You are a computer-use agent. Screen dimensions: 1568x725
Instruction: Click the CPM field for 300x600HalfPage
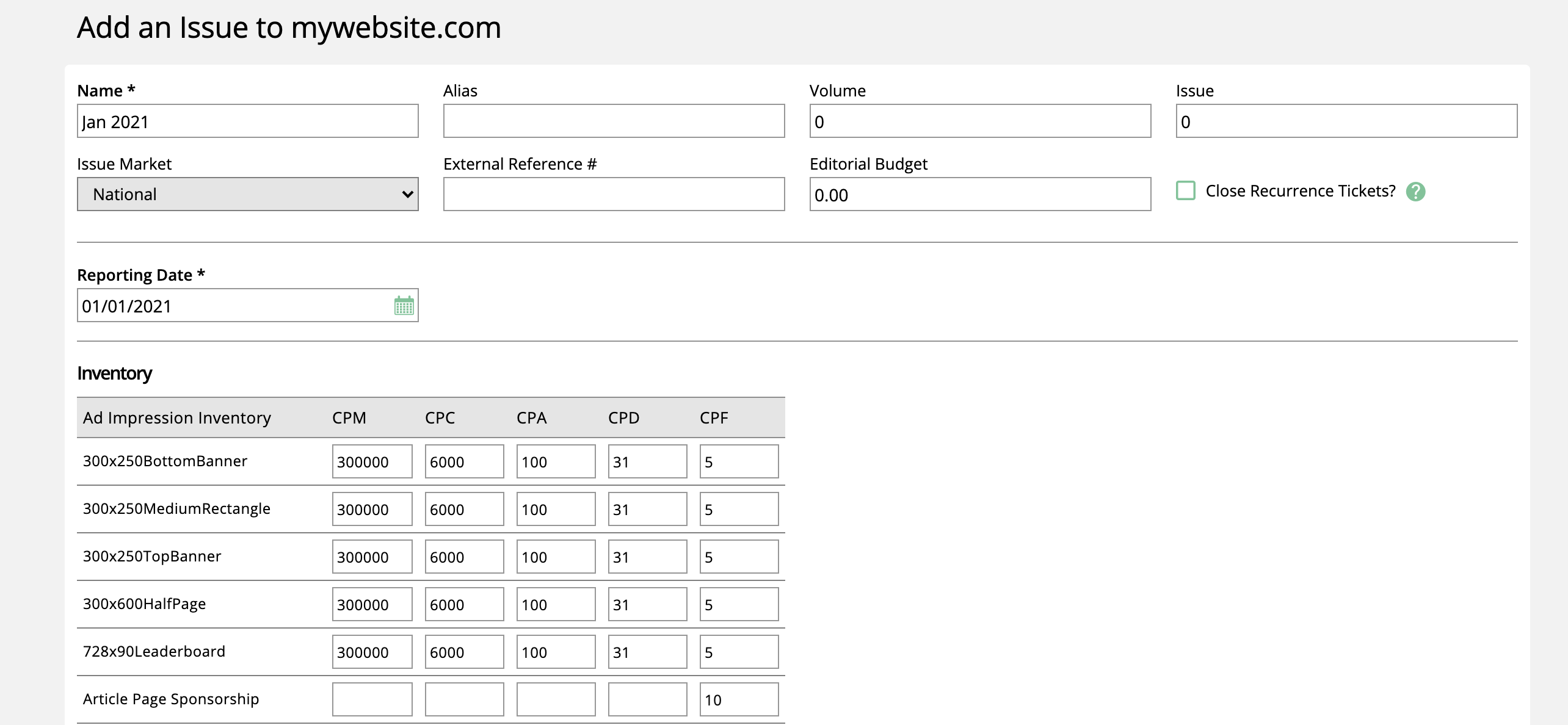click(x=372, y=604)
